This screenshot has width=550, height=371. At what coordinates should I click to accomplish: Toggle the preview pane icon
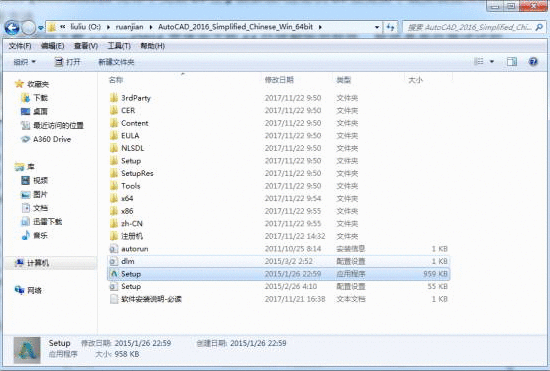pos(512,62)
